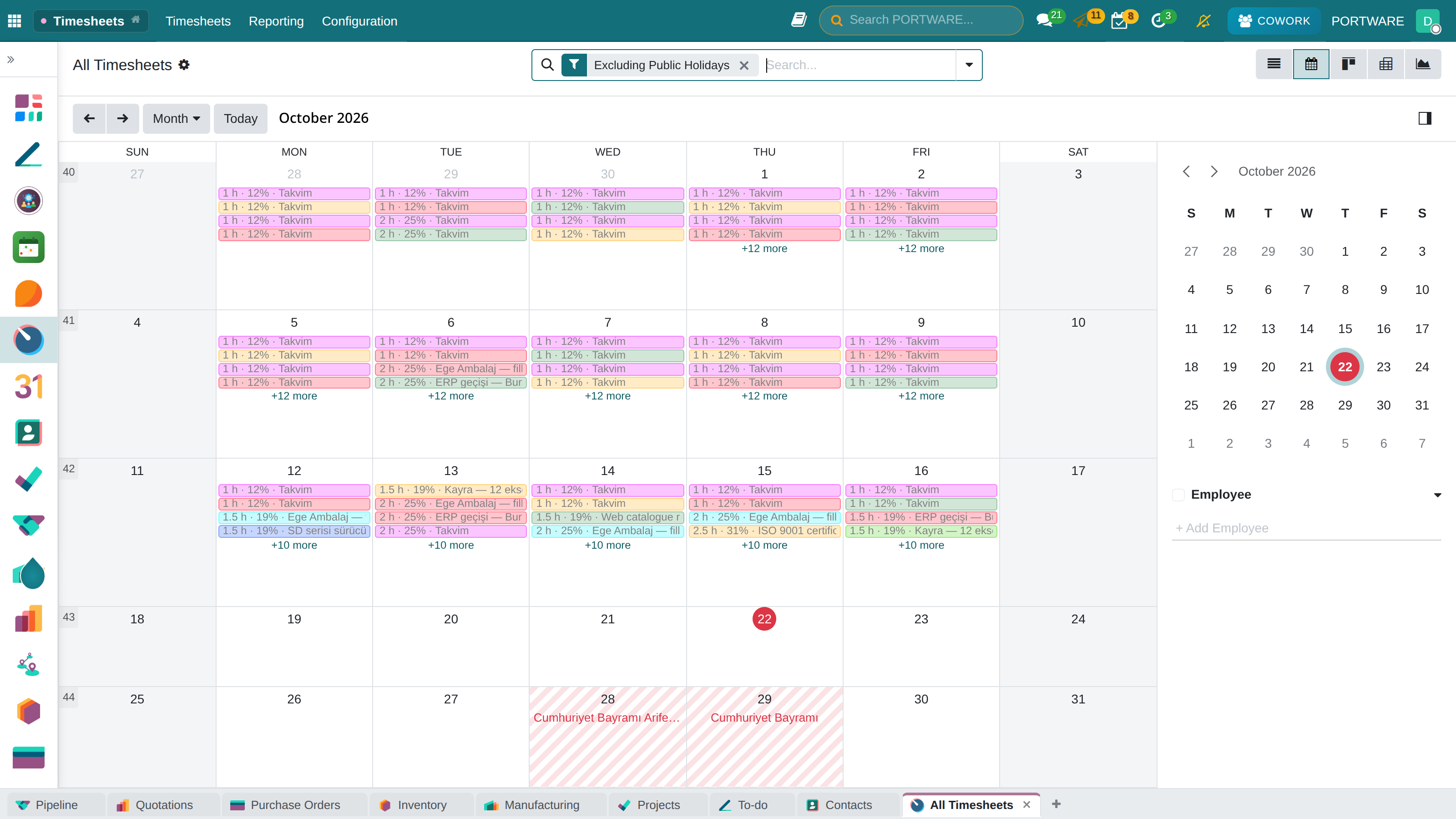Screen dimensions: 1456x819
Task: Expand the collapsed sidebar with double chevron
Action: click(11, 59)
